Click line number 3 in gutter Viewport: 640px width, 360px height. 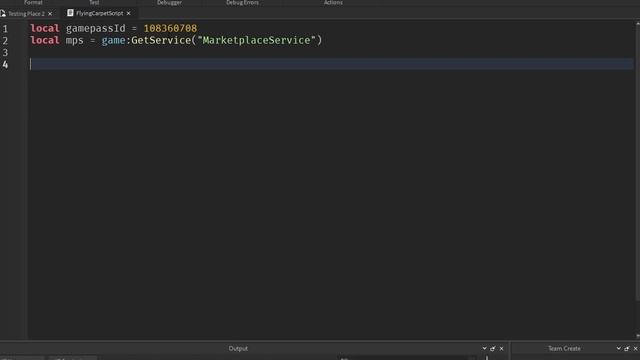tap(5, 53)
